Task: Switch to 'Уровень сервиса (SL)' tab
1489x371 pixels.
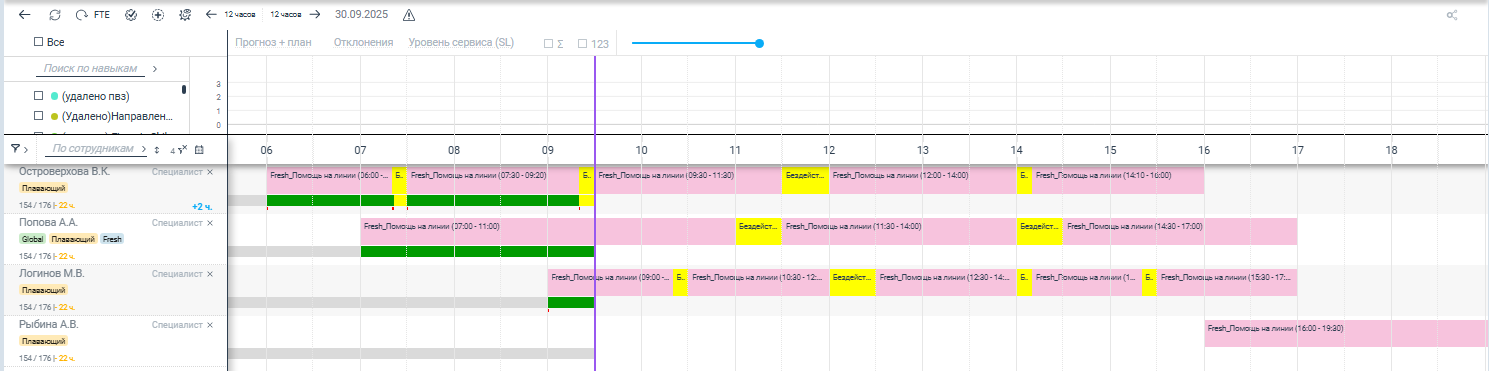Action: (461, 43)
